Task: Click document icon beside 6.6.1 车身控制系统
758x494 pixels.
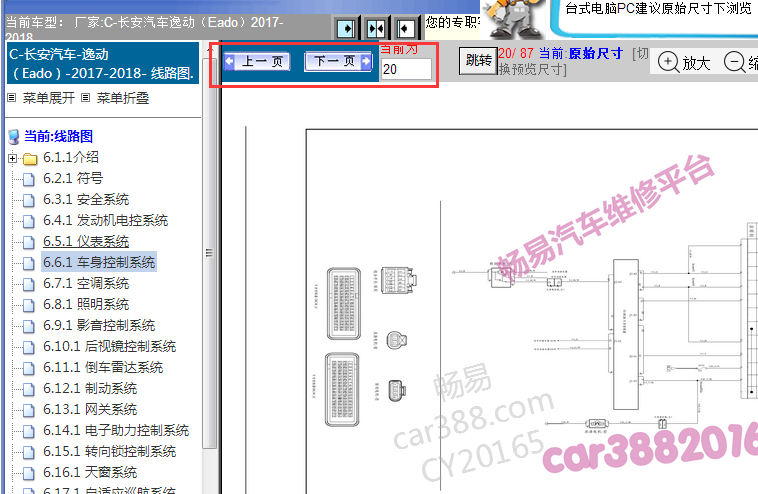Action: click(29, 263)
